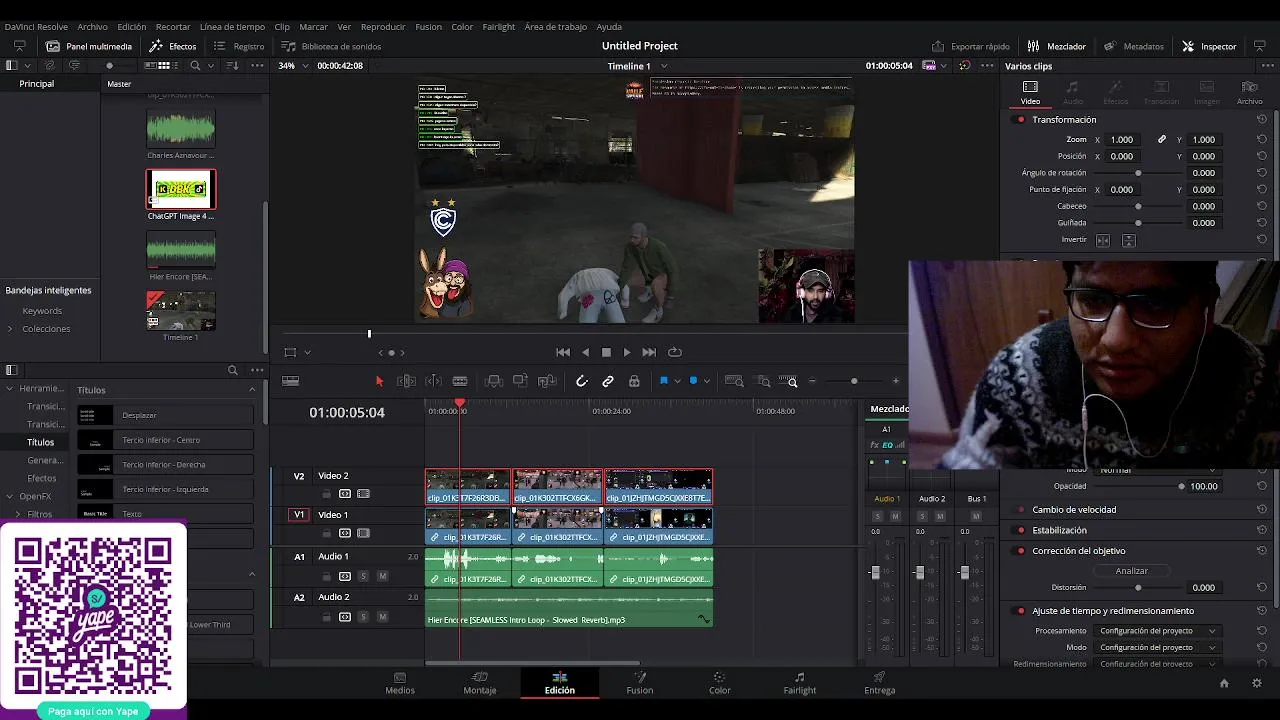Screen dimensions: 1280x720
Task: Lock the Video 1 track
Action: point(326,533)
